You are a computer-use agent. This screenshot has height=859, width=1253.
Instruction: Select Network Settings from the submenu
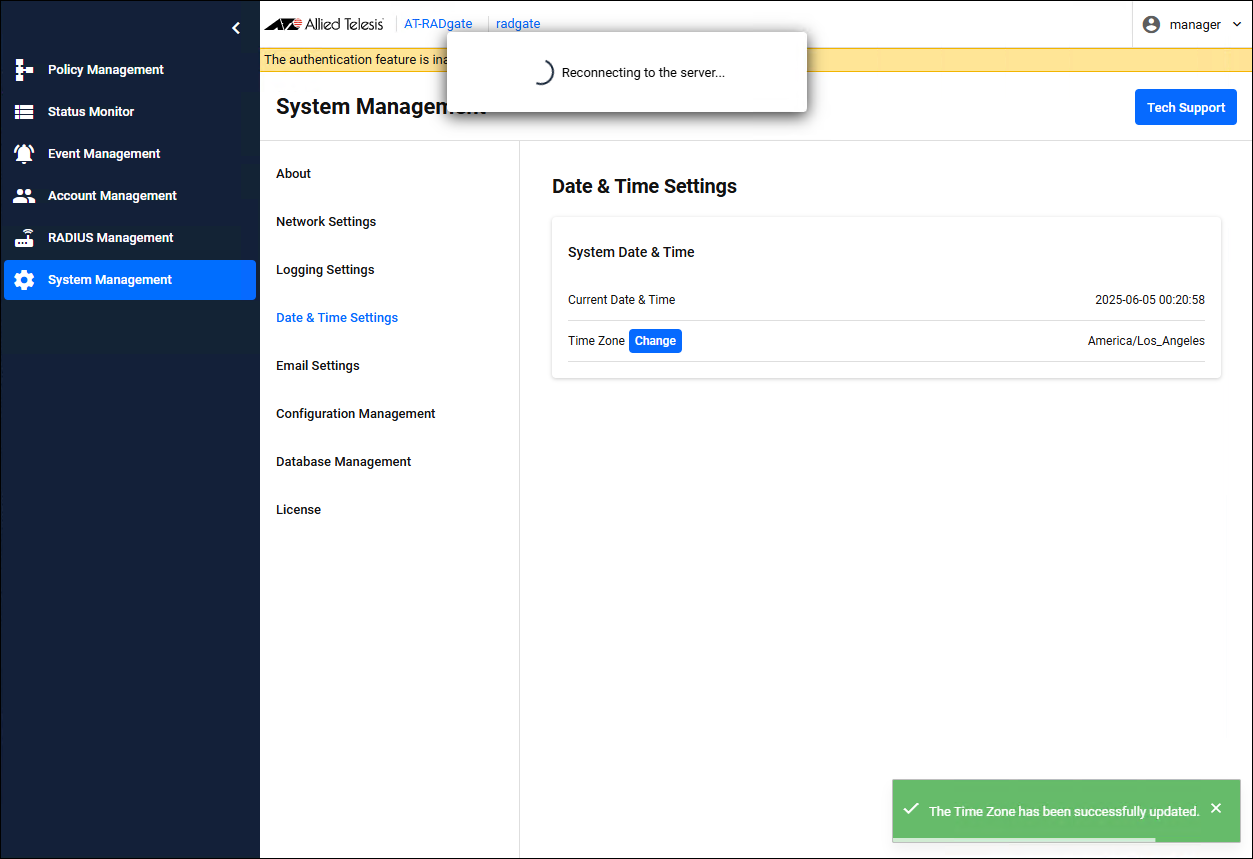[x=326, y=222]
